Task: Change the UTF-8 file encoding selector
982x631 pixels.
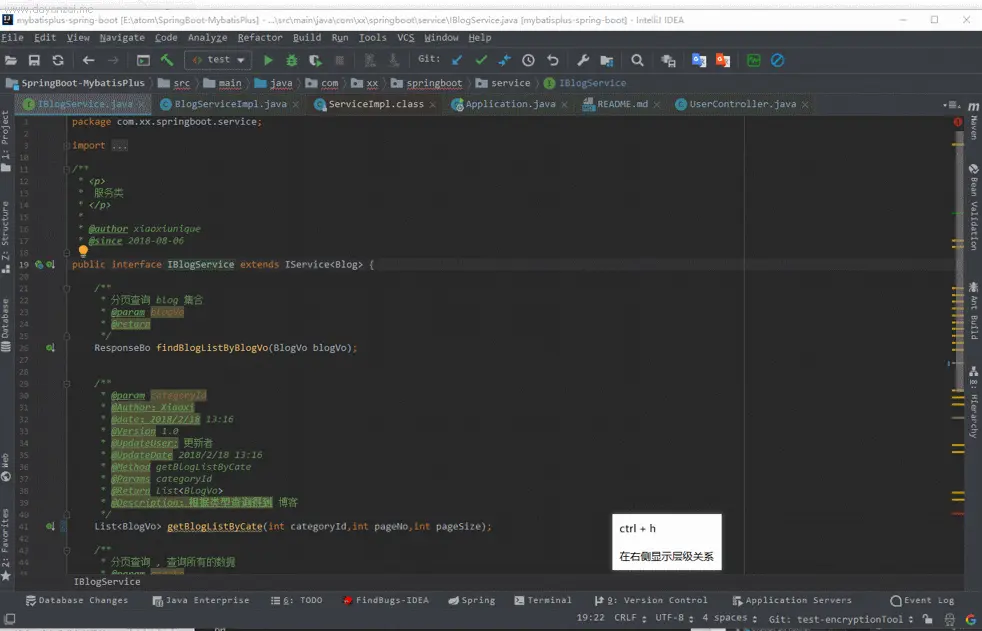Action: (674, 618)
